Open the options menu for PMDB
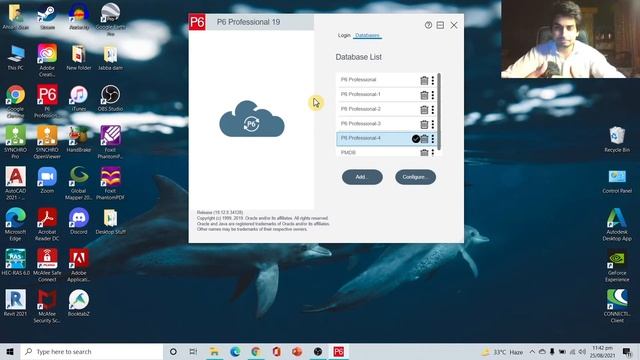 (433, 153)
